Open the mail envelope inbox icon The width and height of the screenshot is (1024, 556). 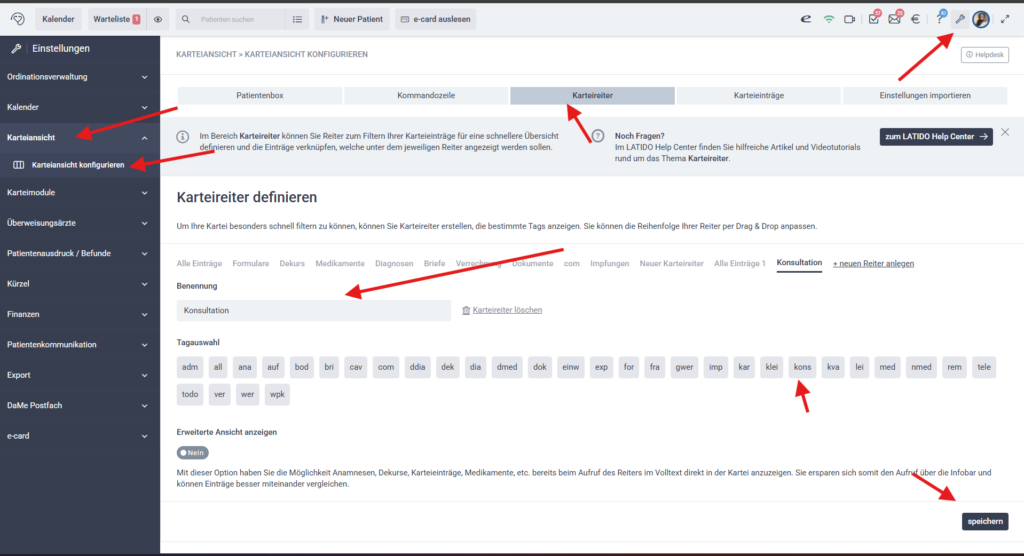[x=894, y=19]
